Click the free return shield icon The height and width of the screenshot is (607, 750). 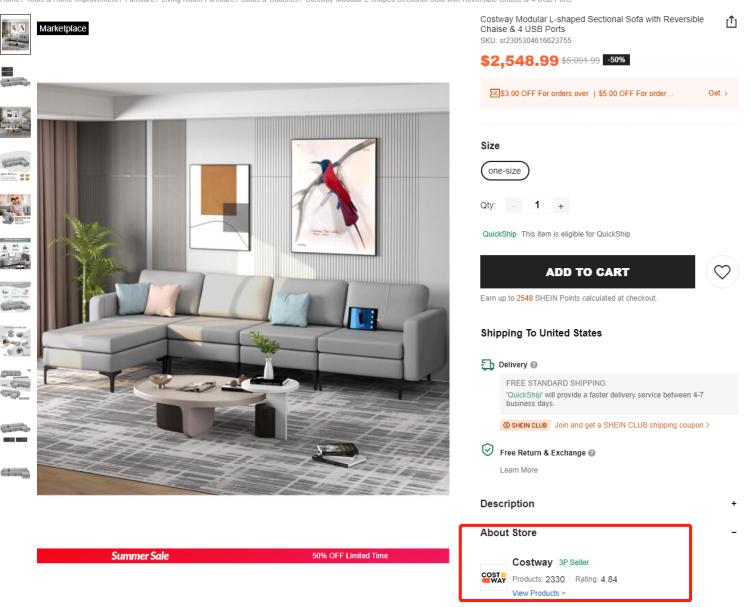pos(487,450)
